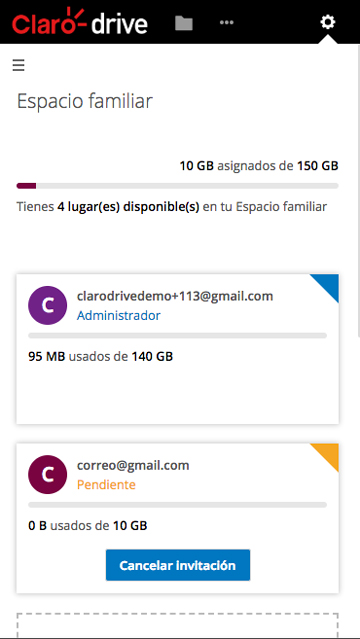Screen dimensions: 360x639
Task: Click the correo@gmail.com 10 GB usage bar
Action: [177, 505]
